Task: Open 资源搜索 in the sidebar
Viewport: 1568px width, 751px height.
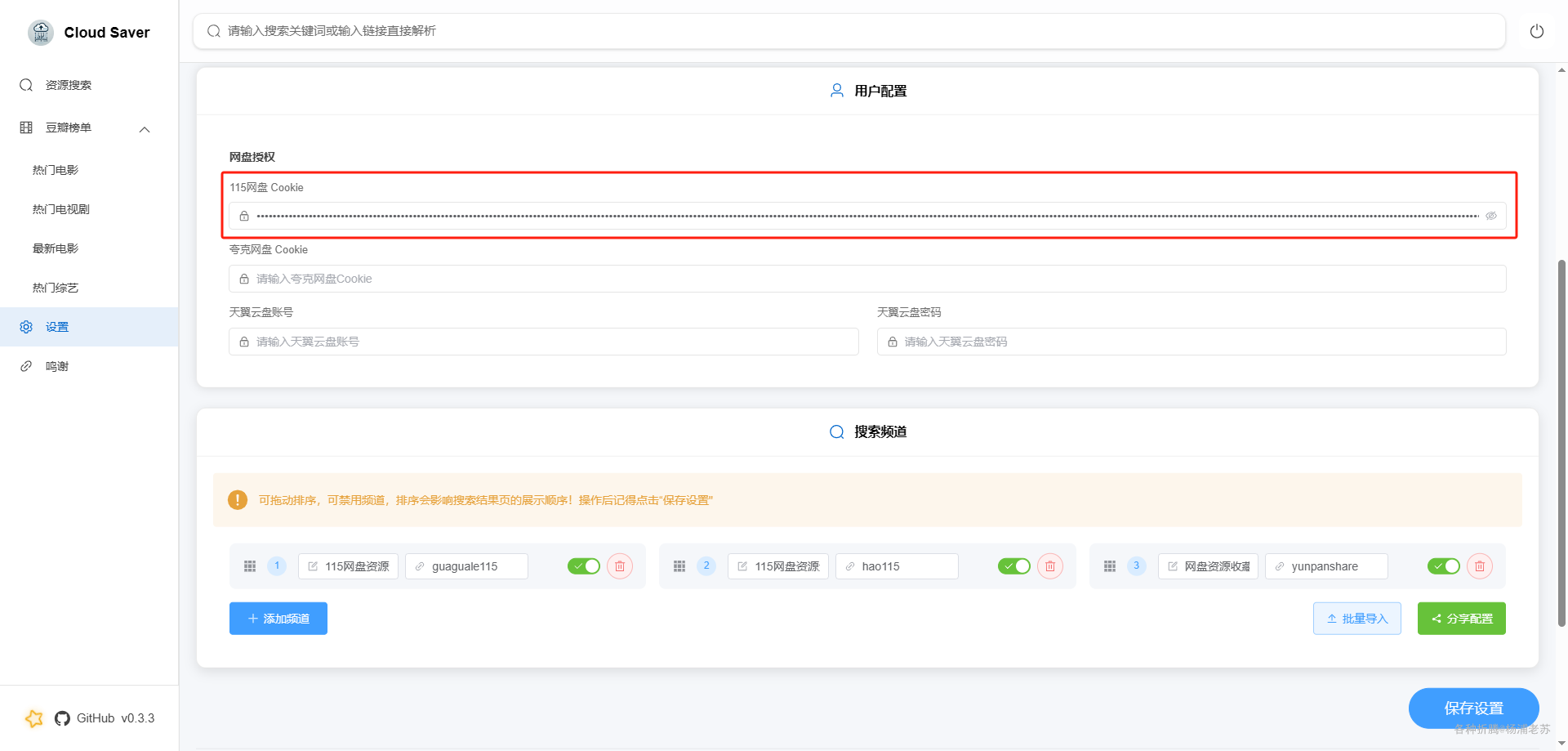Action: [89, 85]
